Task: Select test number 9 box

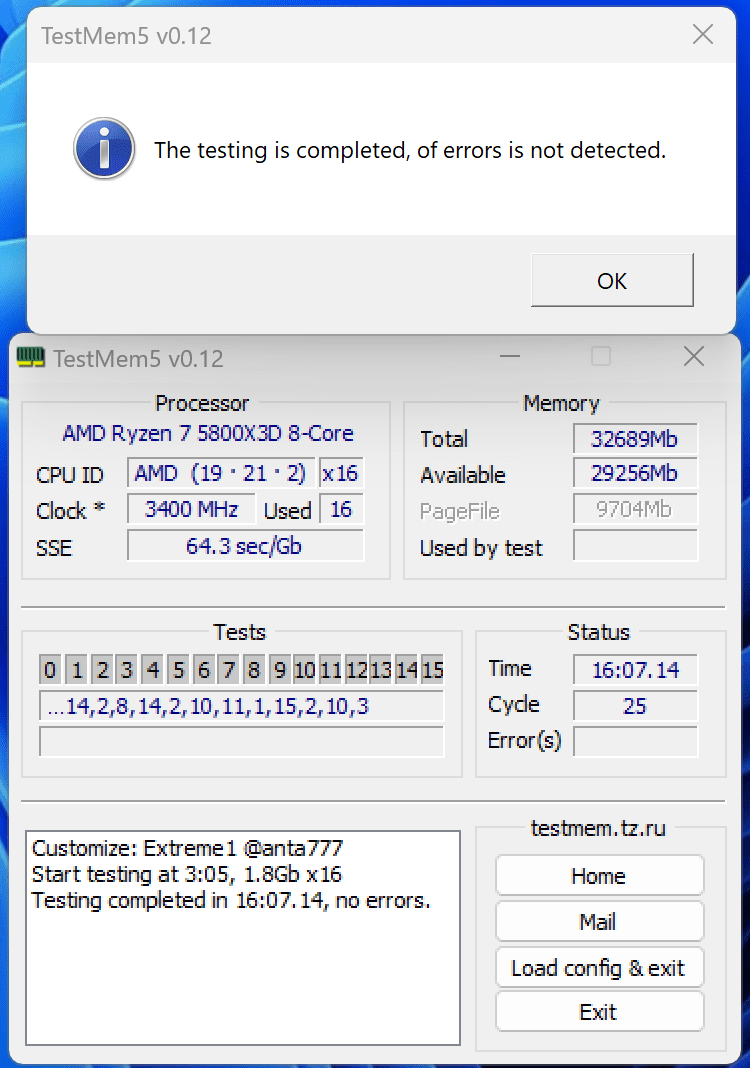Action: point(279,670)
